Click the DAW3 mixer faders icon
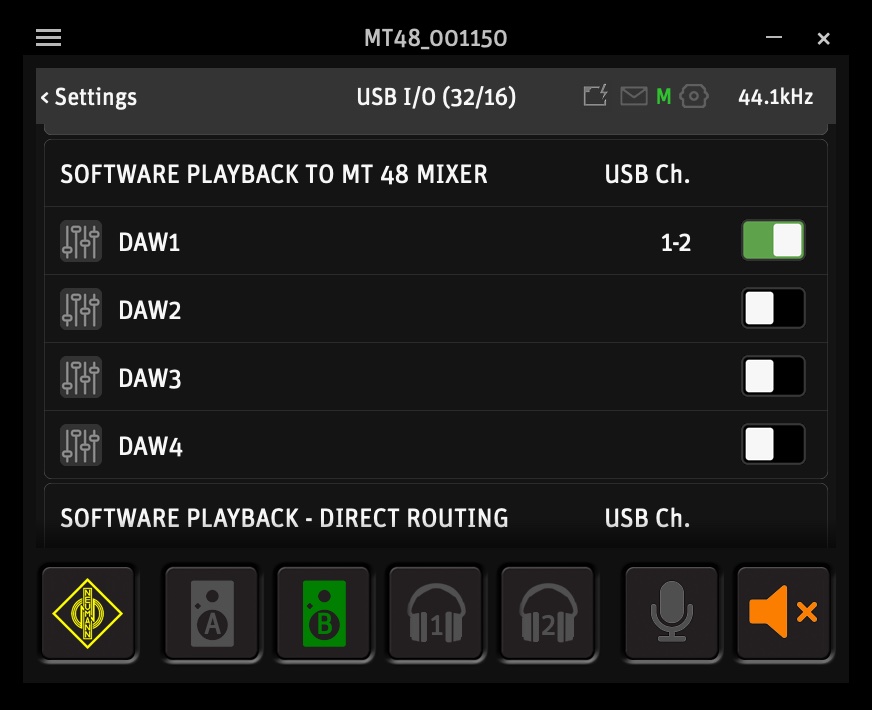The width and height of the screenshot is (872, 710). click(81, 378)
